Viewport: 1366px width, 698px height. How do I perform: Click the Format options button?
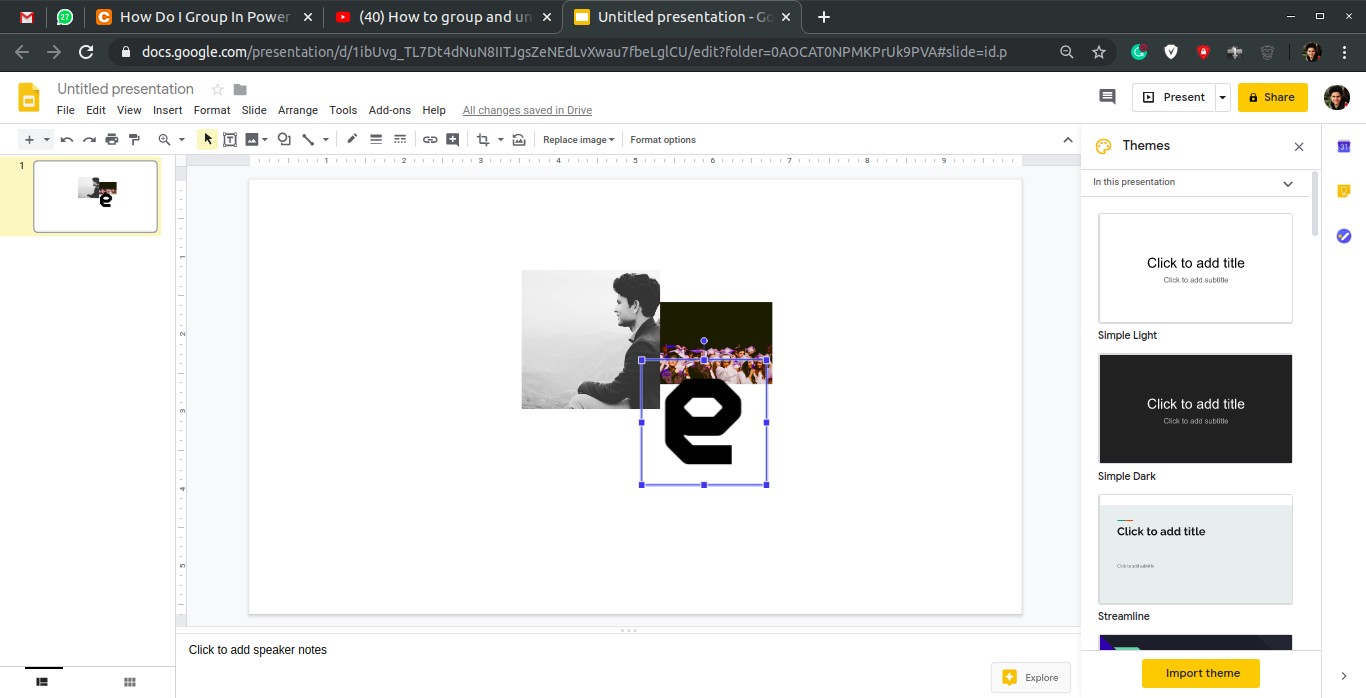click(663, 140)
